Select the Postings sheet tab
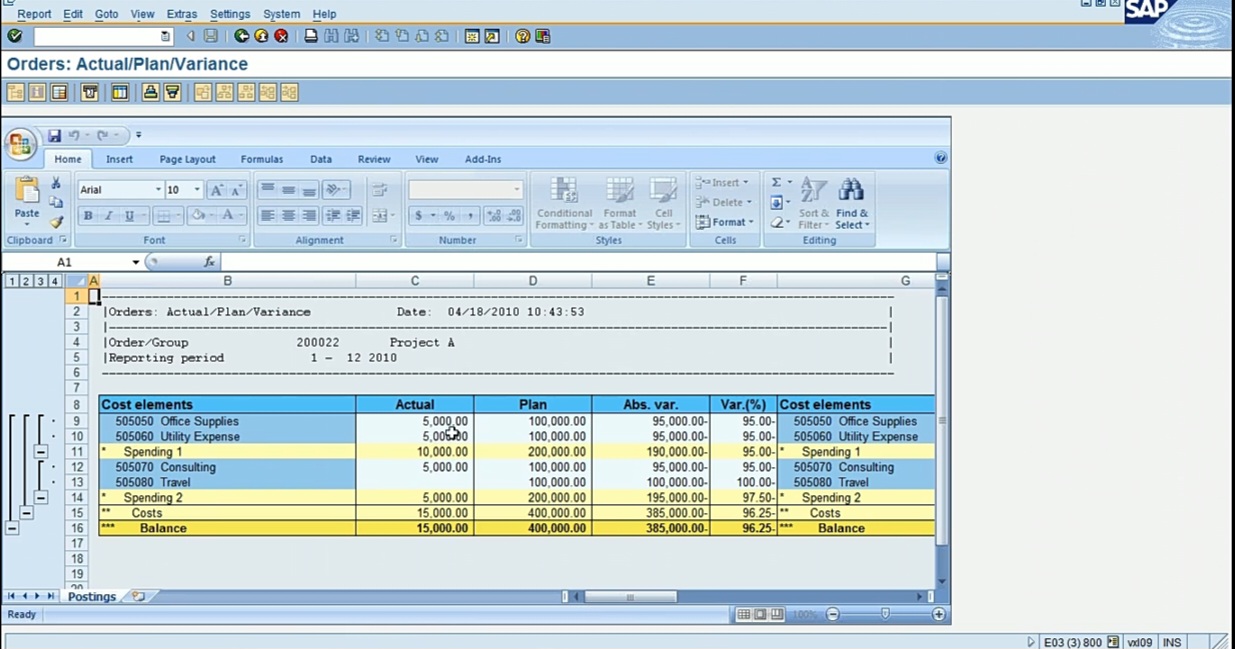The width and height of the screenshot is (1235, 649). pyautogui.click(x=92, y=596)
